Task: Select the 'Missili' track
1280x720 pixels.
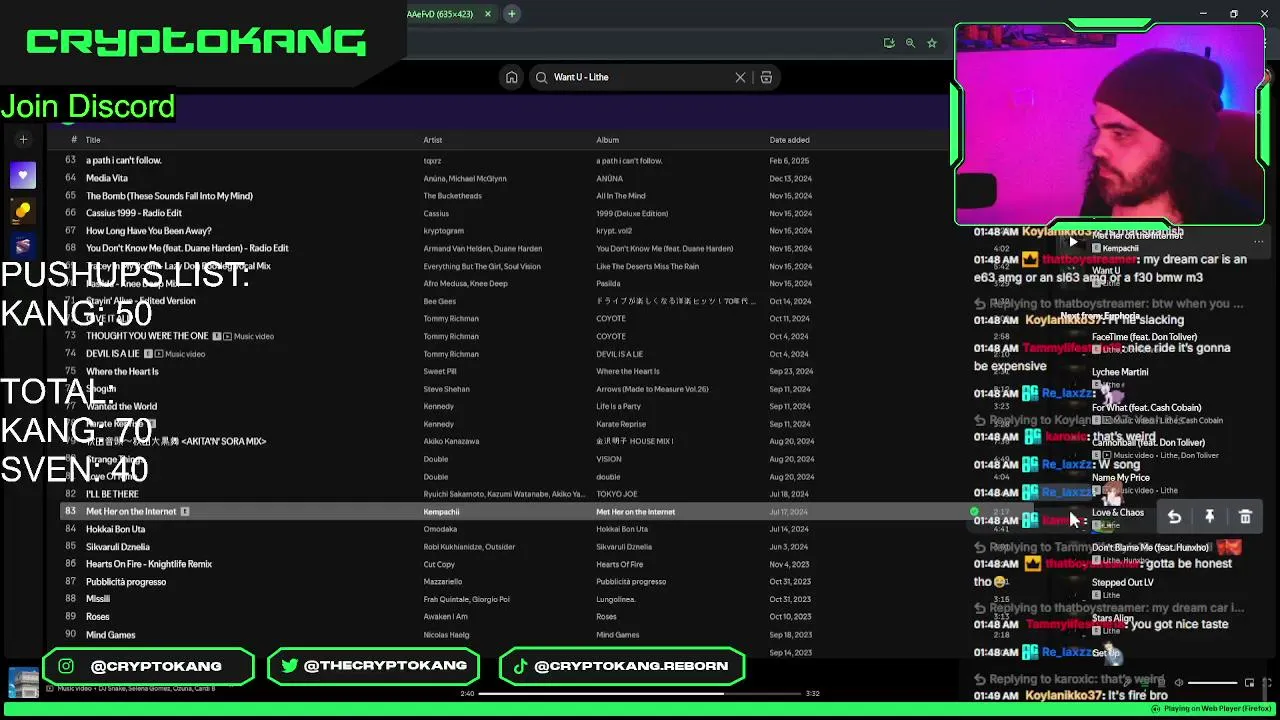Action: [98, 599]
